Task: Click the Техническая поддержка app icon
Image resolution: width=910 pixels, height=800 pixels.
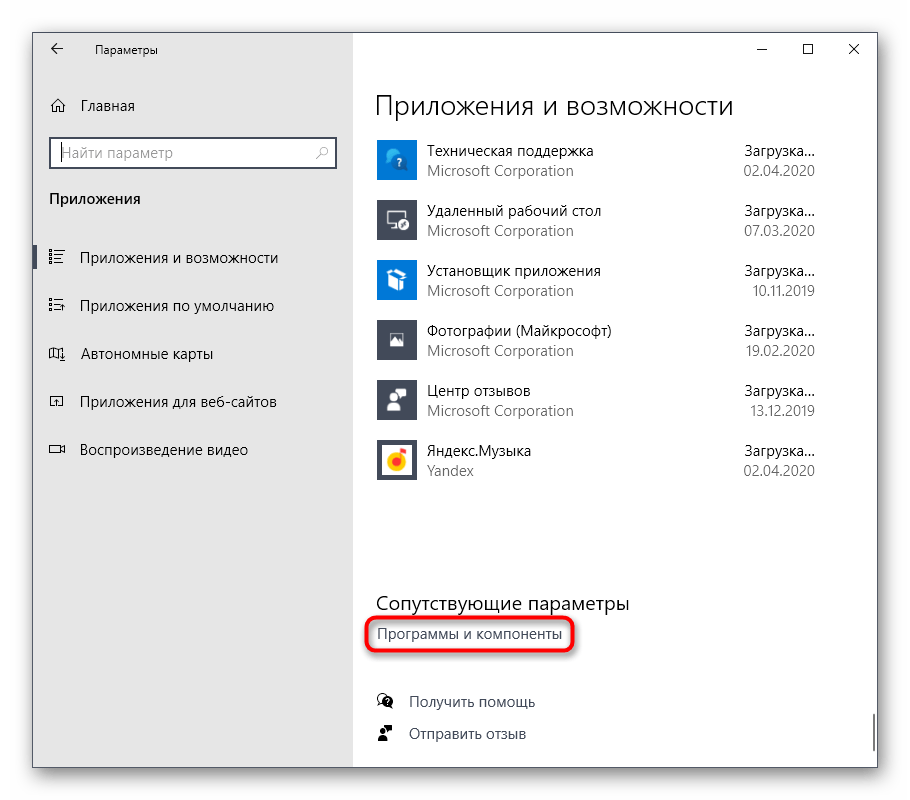Action: 396,160
